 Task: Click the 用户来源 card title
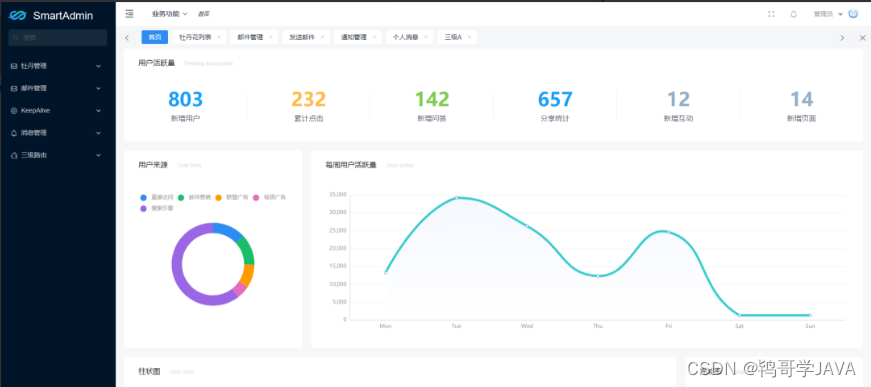tap(153, 165)
